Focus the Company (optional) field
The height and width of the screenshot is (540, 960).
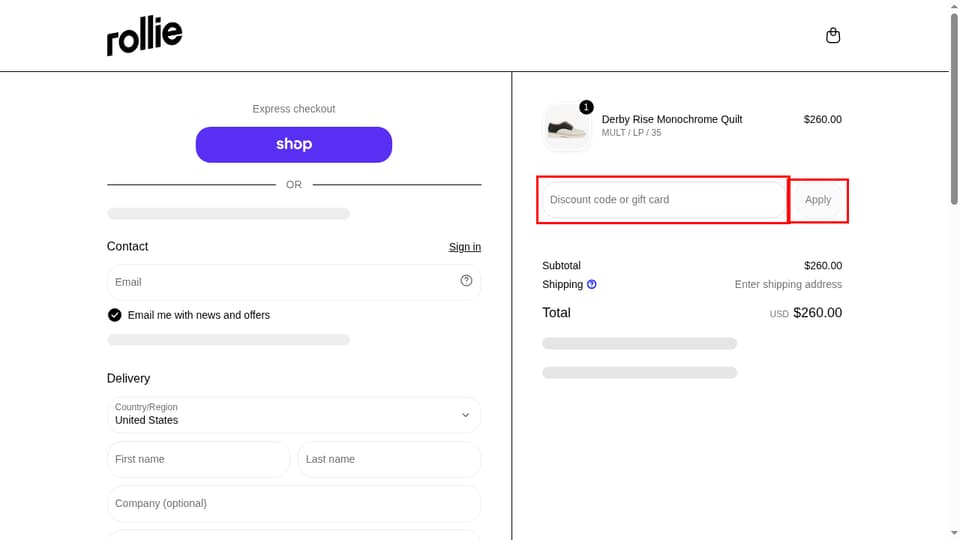294,503
